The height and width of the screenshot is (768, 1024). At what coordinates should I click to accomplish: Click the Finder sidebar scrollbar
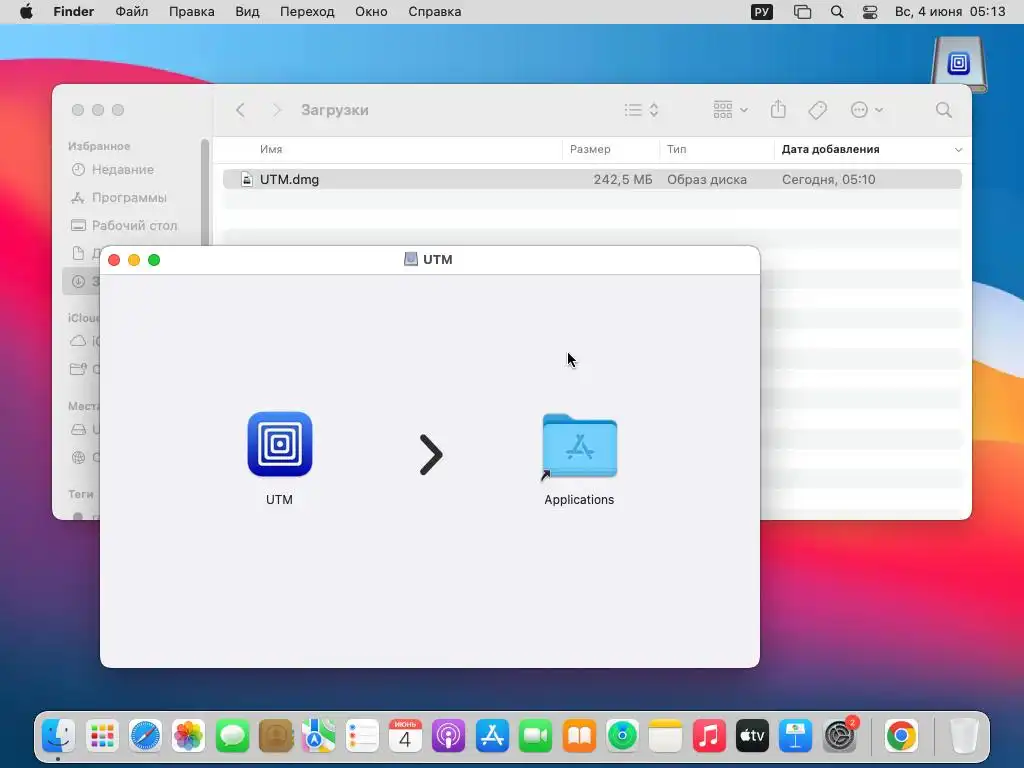(x=204, y=192)
